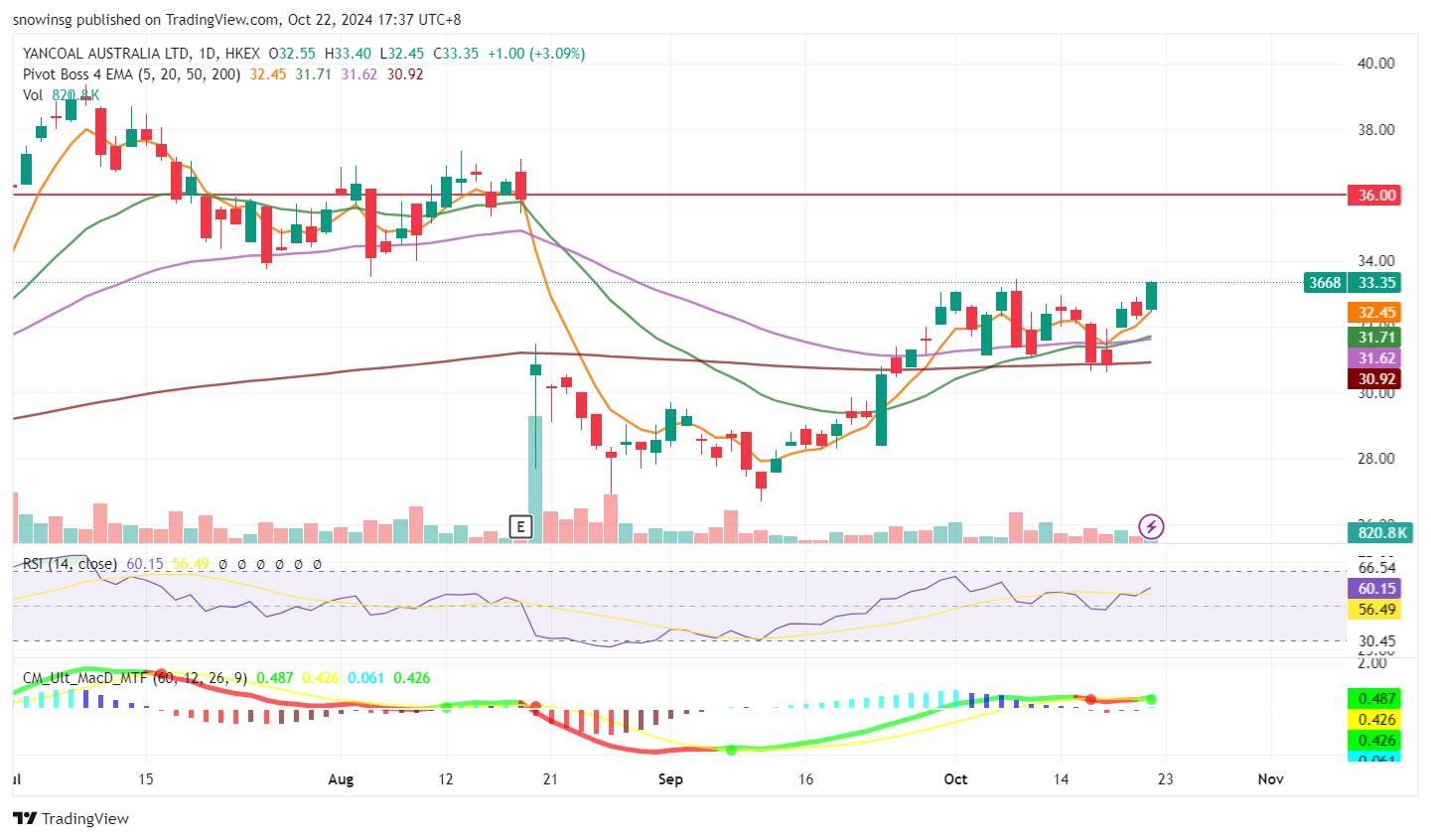This screenshot has width=1431, height=840.
Task: Click the 23 date label on time axis
Action: 1165,779
